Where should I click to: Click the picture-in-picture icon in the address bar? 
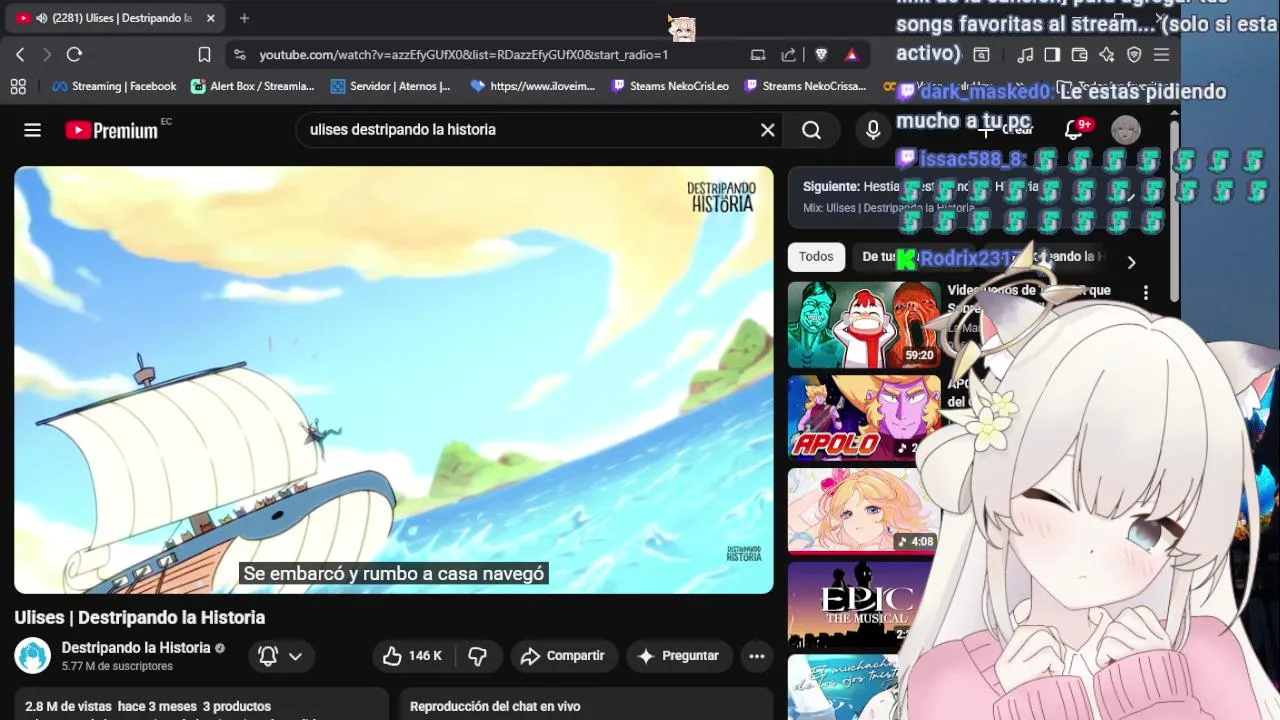click(758, 55)
